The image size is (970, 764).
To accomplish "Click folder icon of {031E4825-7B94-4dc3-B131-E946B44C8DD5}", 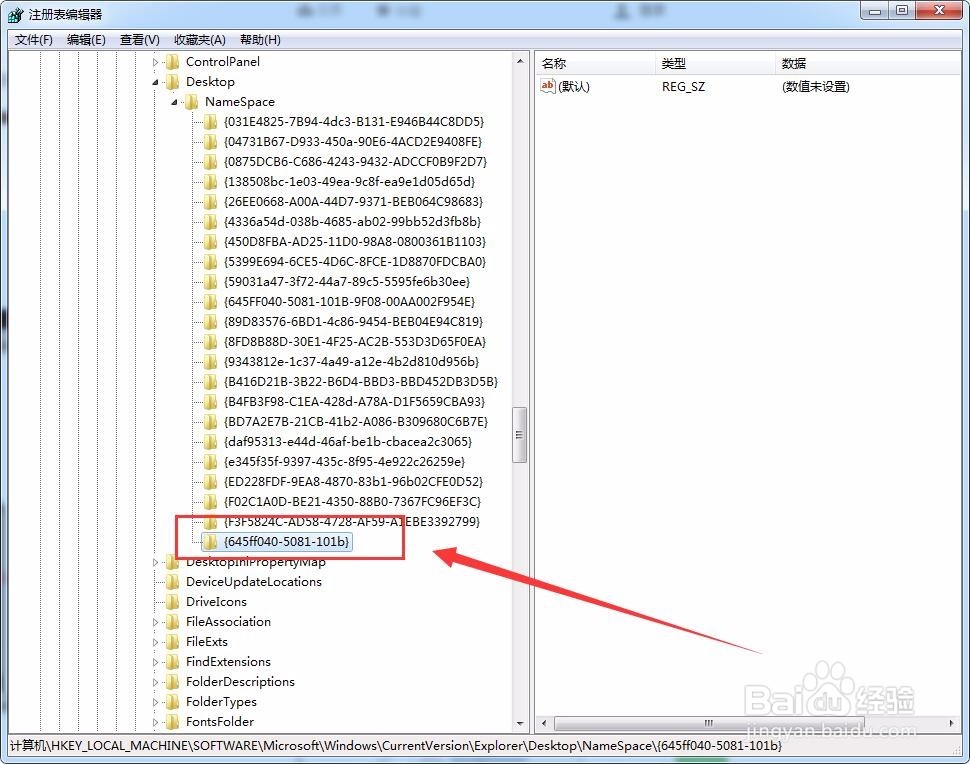I will (x=211, y=122).
